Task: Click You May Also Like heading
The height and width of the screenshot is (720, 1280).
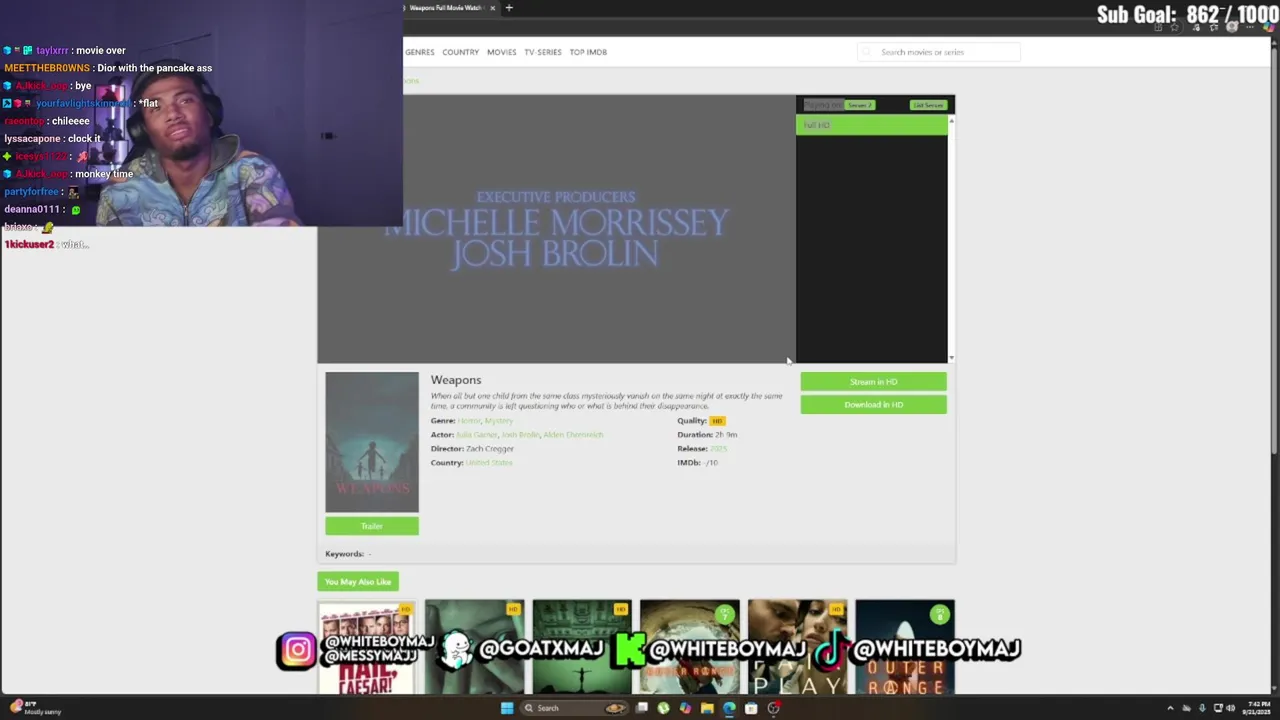Action: click(x=358, y=582)
